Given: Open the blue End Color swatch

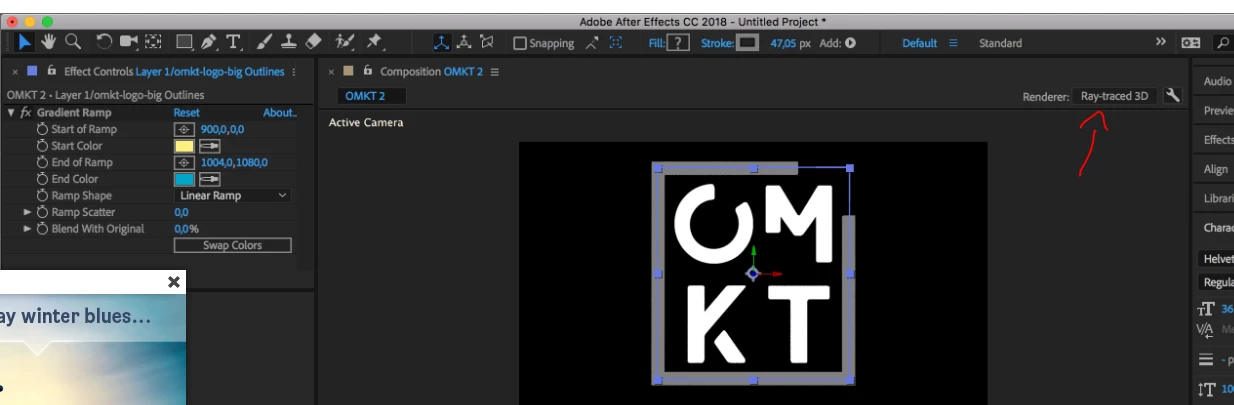Looking at the screenshot, I should click(184, 179).
